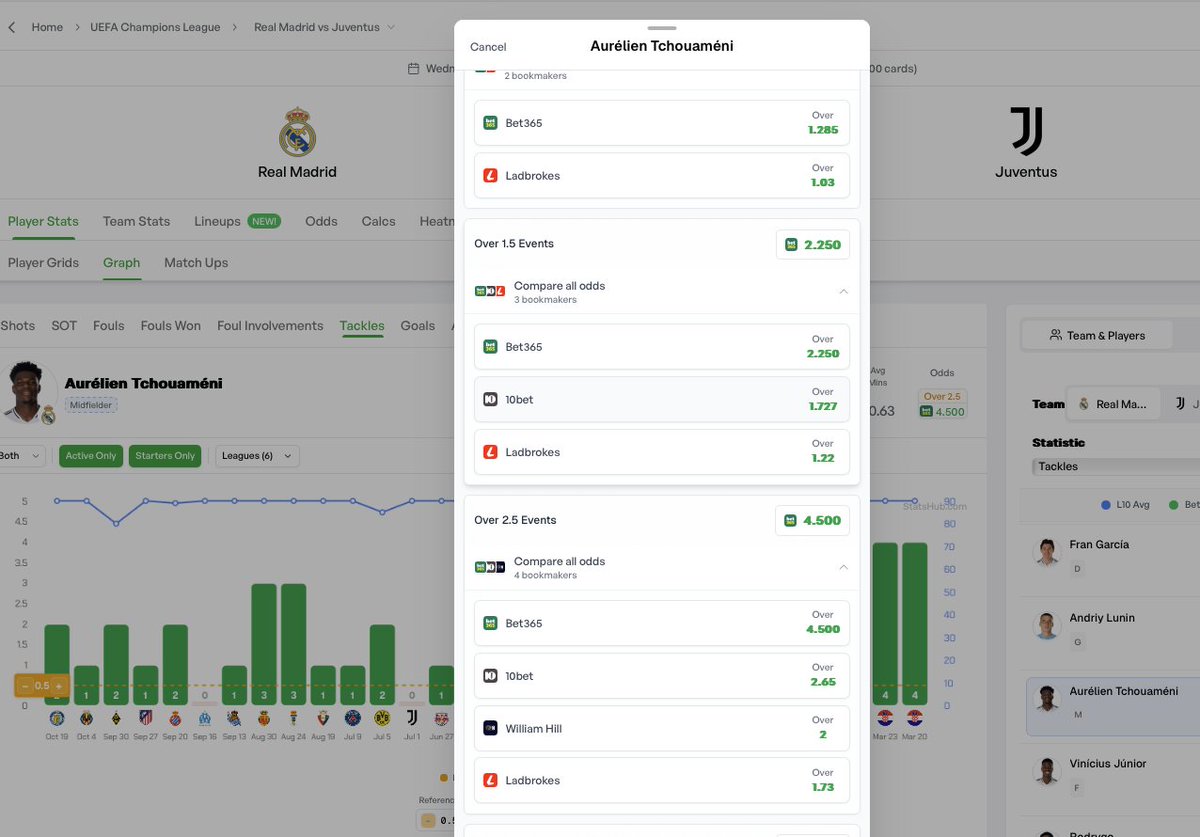This screenshot has width=1200, height=837.
Task: Select 10bet Over 2.65 odds row
Action: [x=662, y=676]
